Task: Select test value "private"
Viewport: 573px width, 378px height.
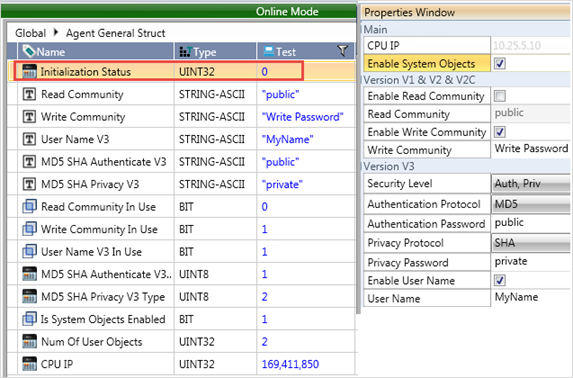Action: [282, 184]
